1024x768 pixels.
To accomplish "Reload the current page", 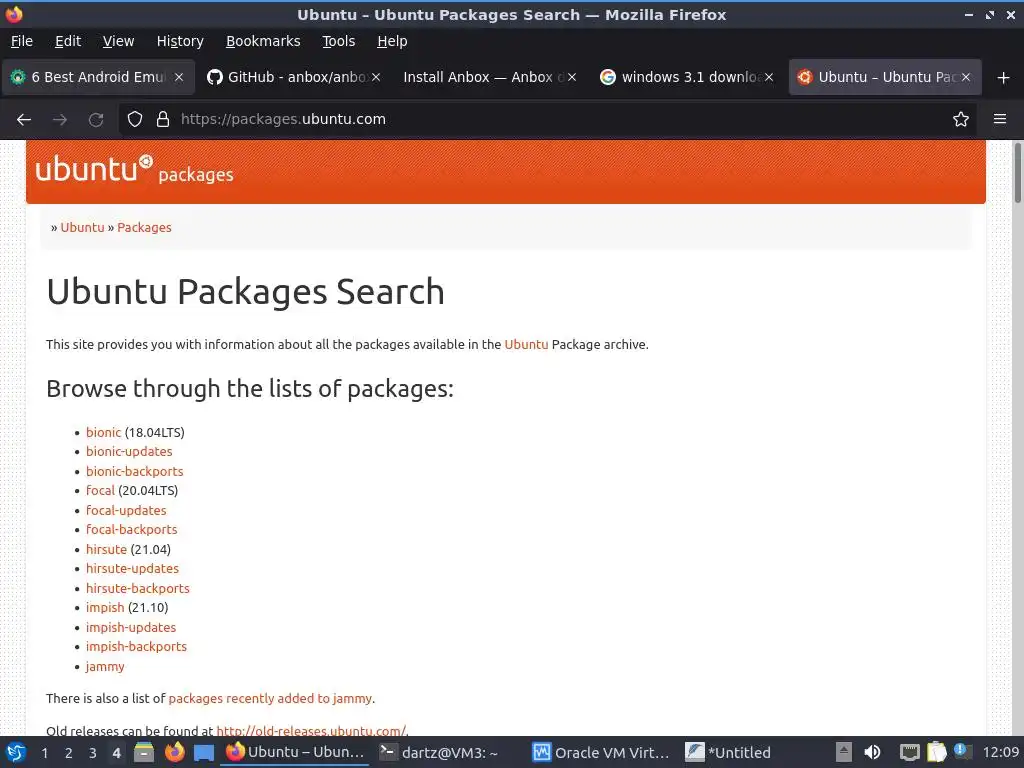I will pyautogui.click(x=96, y=120).
